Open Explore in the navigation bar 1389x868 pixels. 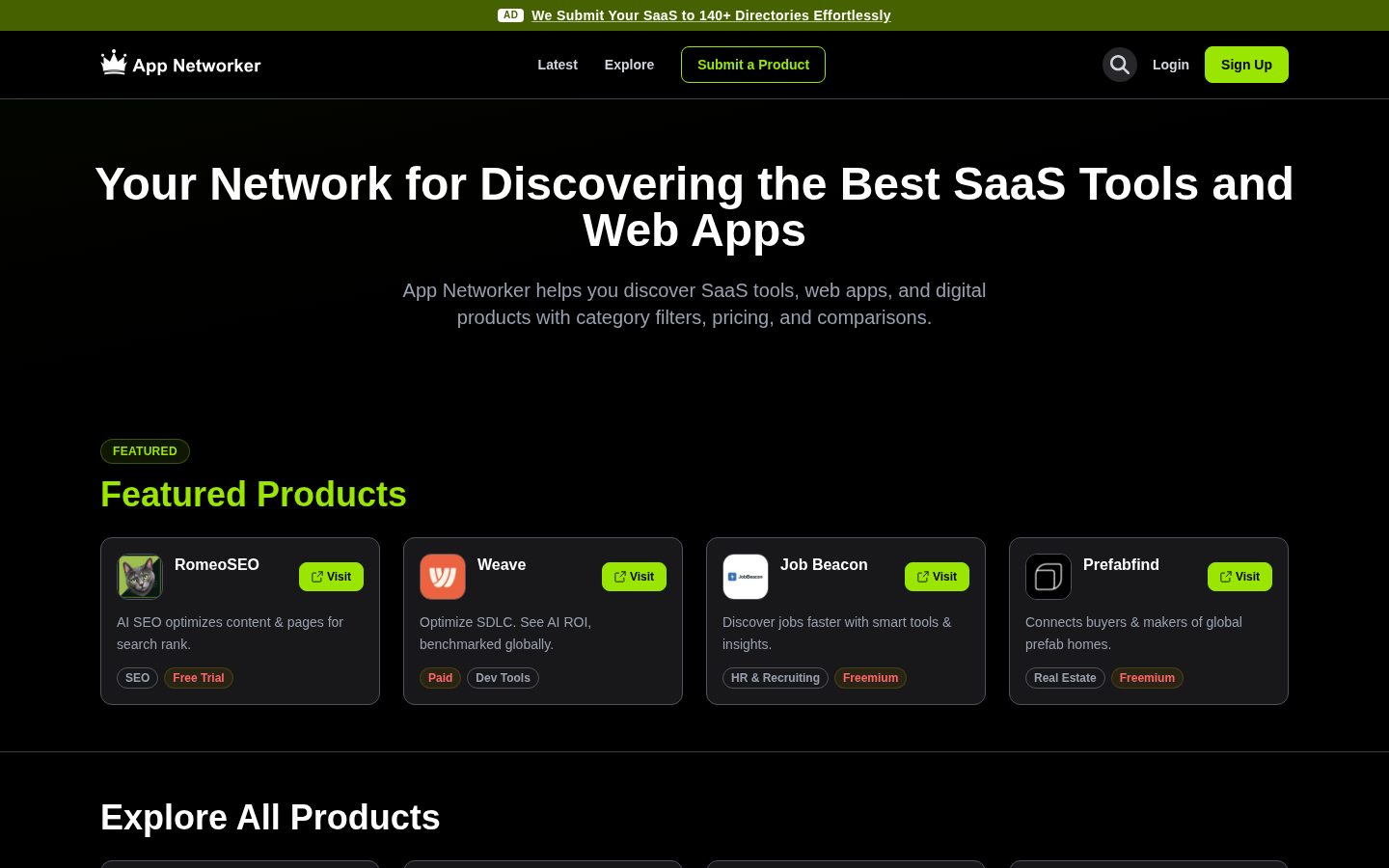pyautogui.click(x=629, y=65)
